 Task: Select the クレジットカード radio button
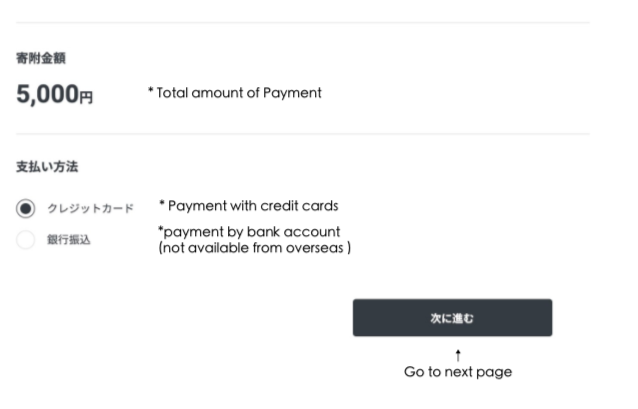[x=26, y=208]
